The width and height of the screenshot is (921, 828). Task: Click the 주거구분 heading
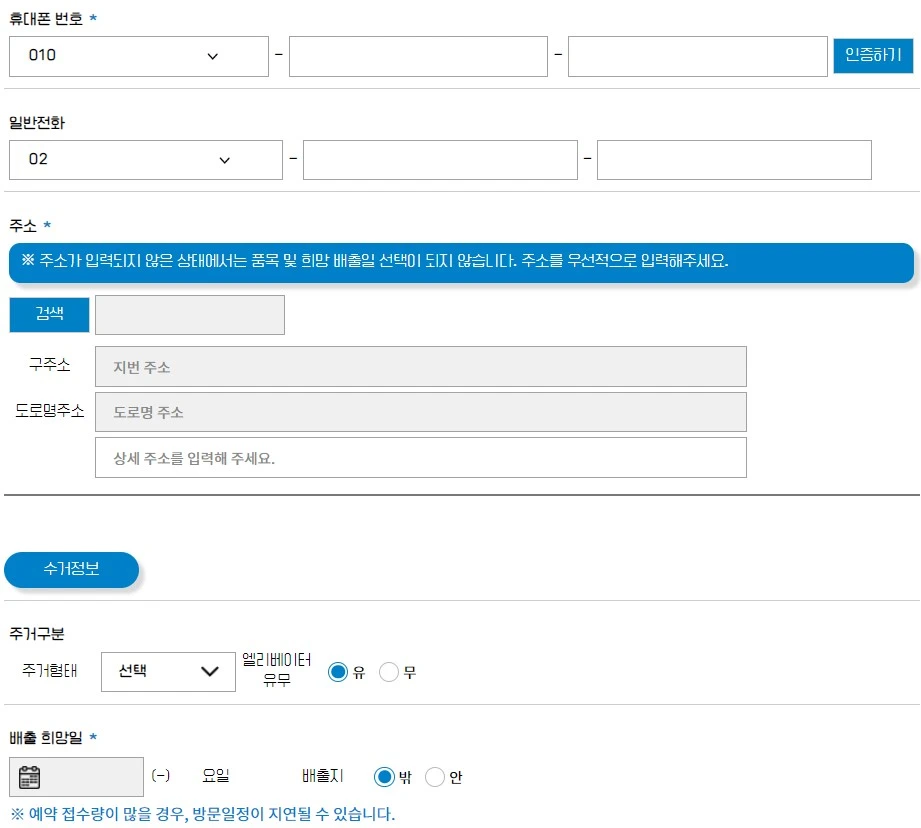pos(37,634)
